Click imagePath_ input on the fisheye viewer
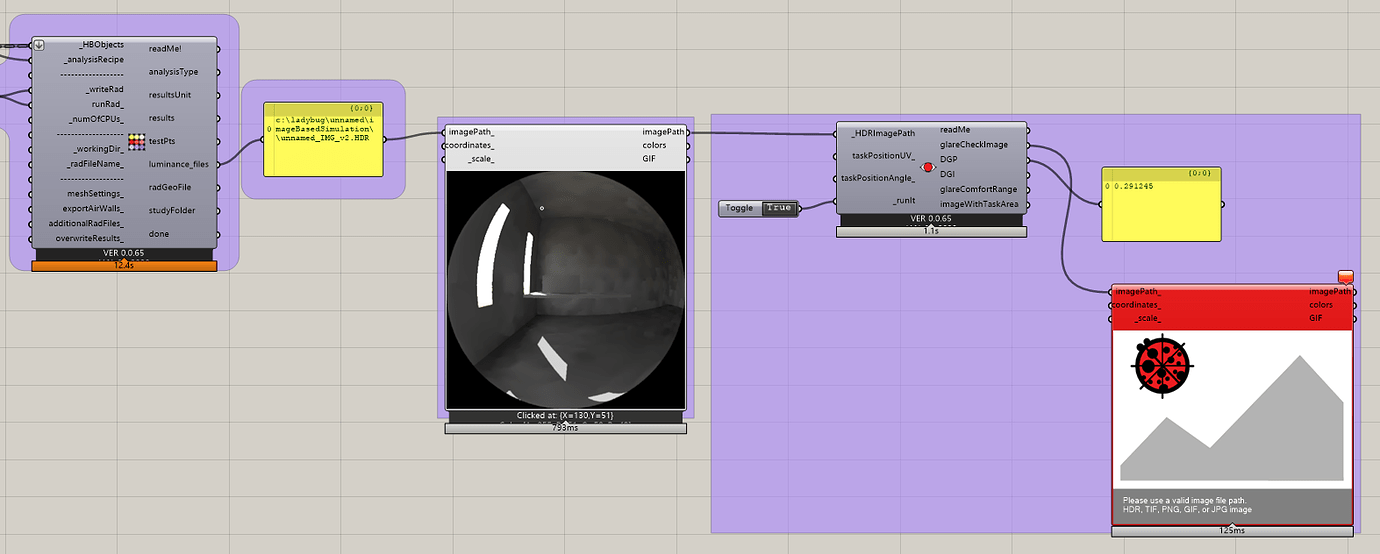Viewport: 1380px width, 554px height. coord(472,132)
